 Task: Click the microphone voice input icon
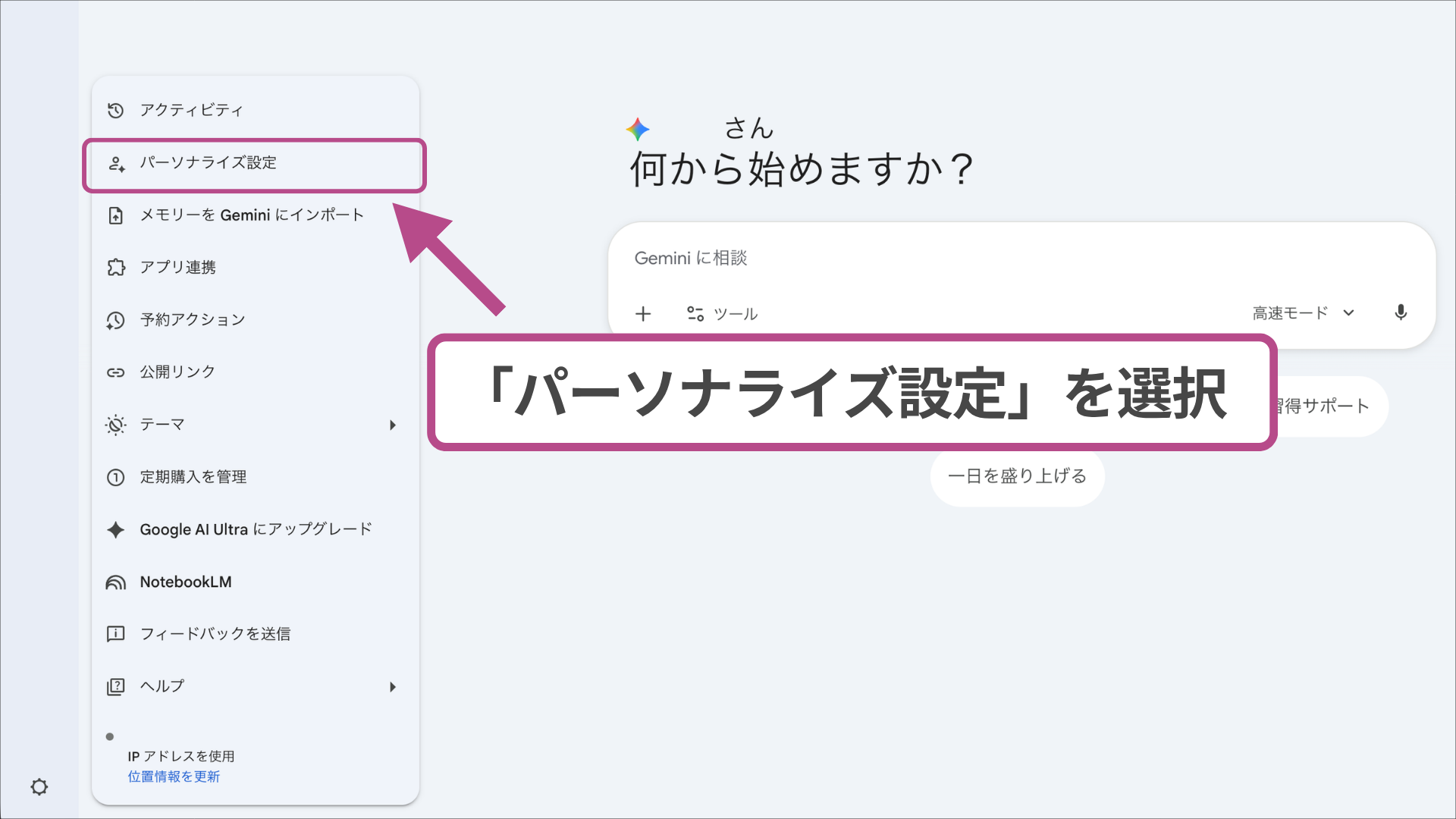coord(1401,312)
